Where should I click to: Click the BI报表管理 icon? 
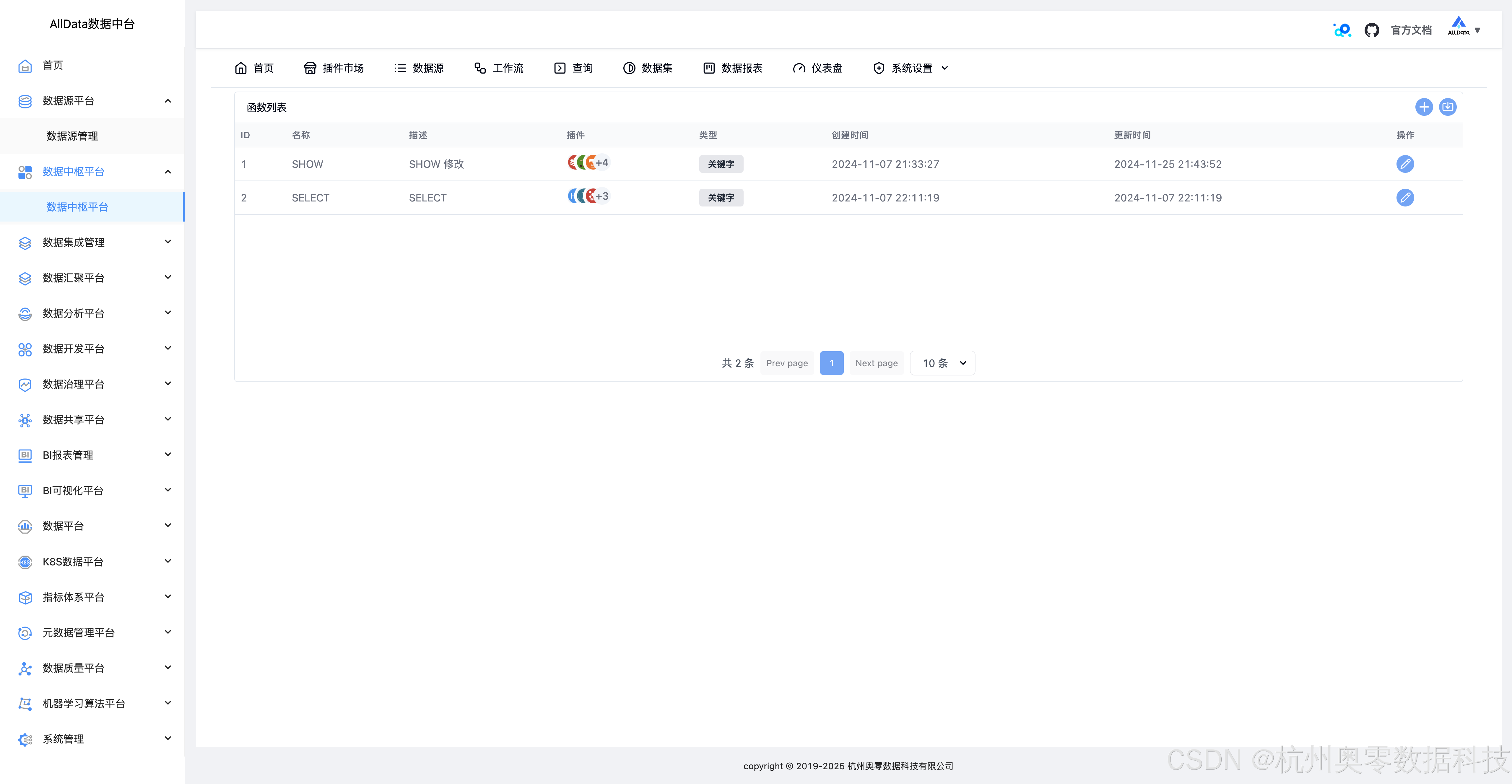point(25,456)
